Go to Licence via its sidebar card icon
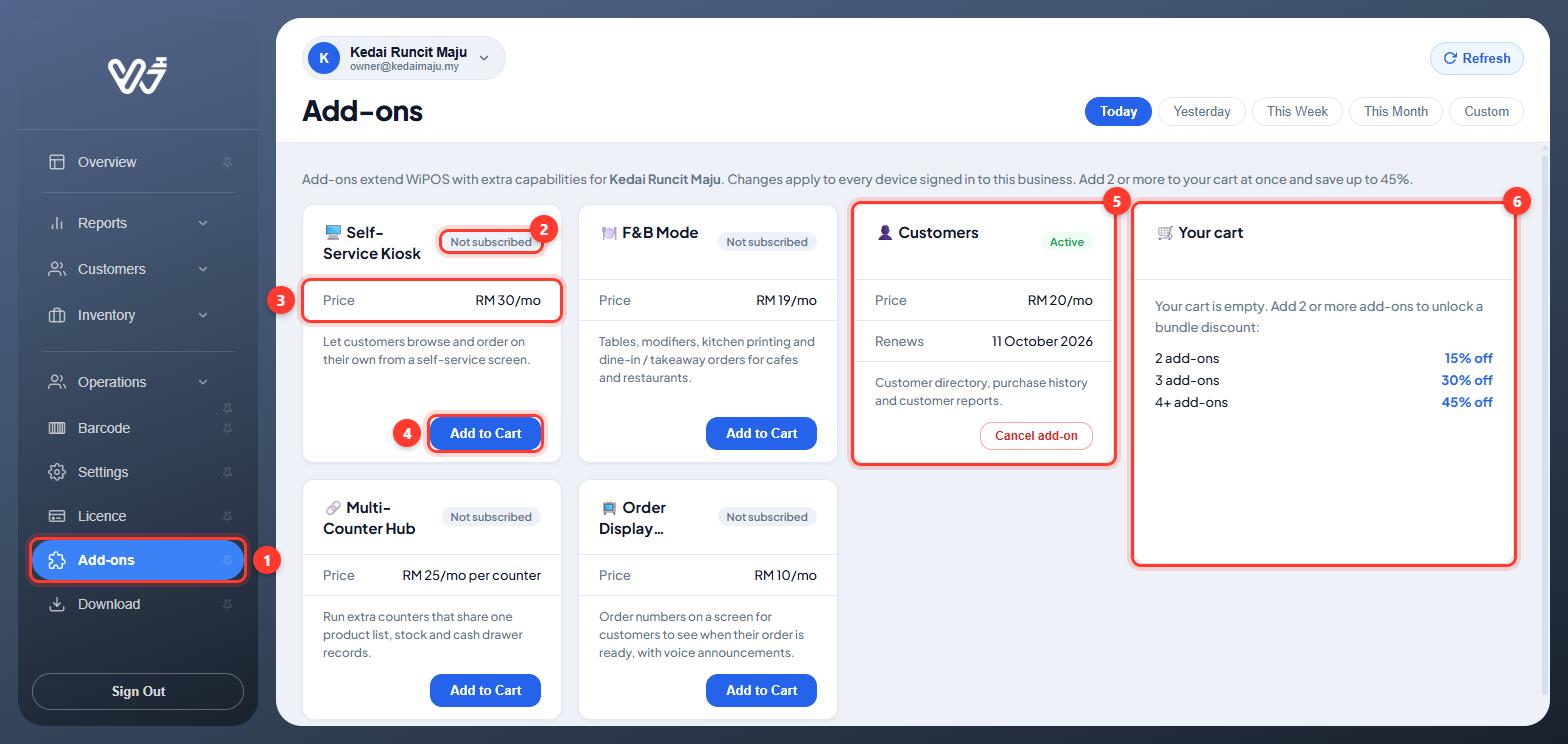This screenshot has height=744, width=1568. point(57,516)
